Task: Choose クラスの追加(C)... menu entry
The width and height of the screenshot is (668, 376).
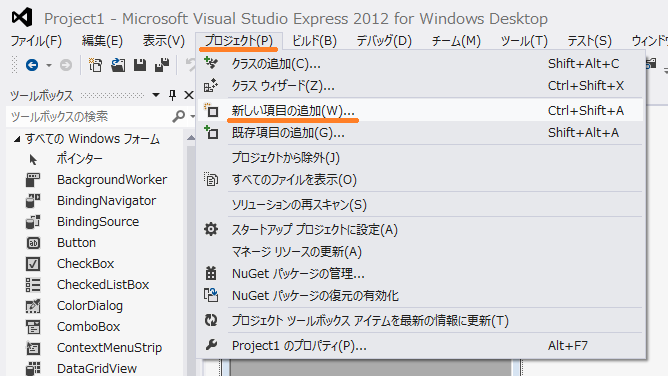Action: pos(421,64)
